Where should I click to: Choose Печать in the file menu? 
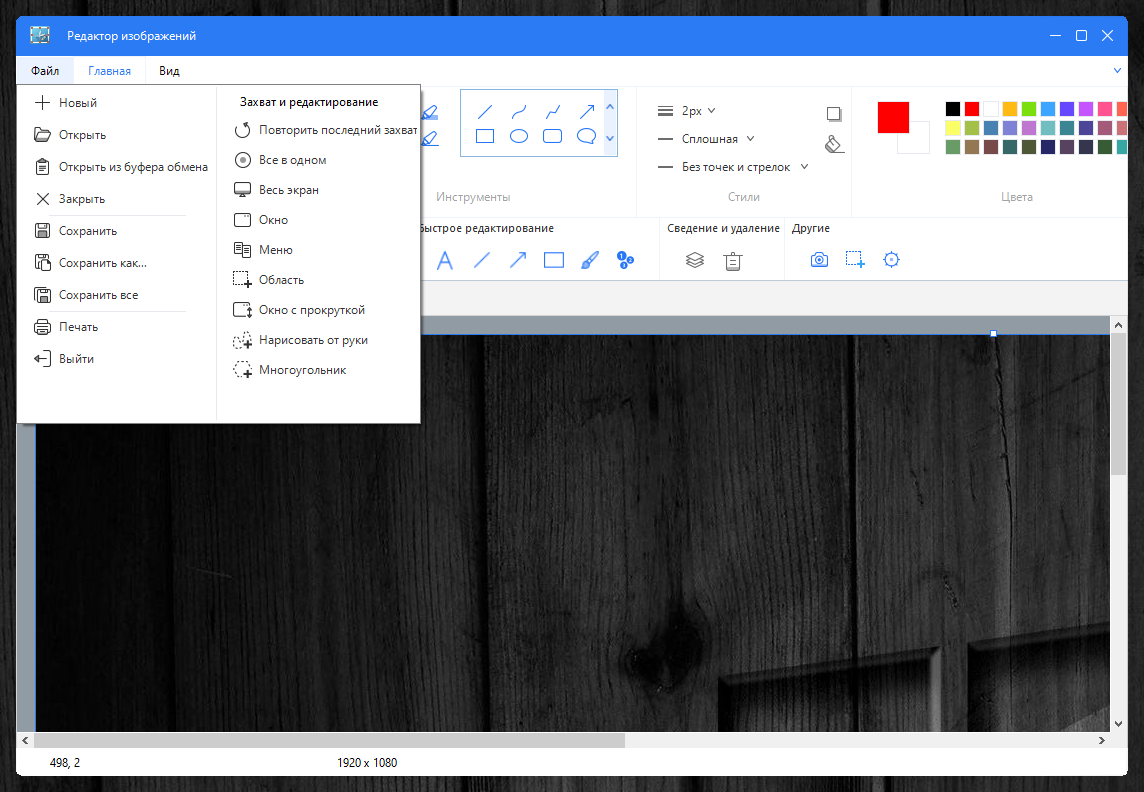point(117,327)
